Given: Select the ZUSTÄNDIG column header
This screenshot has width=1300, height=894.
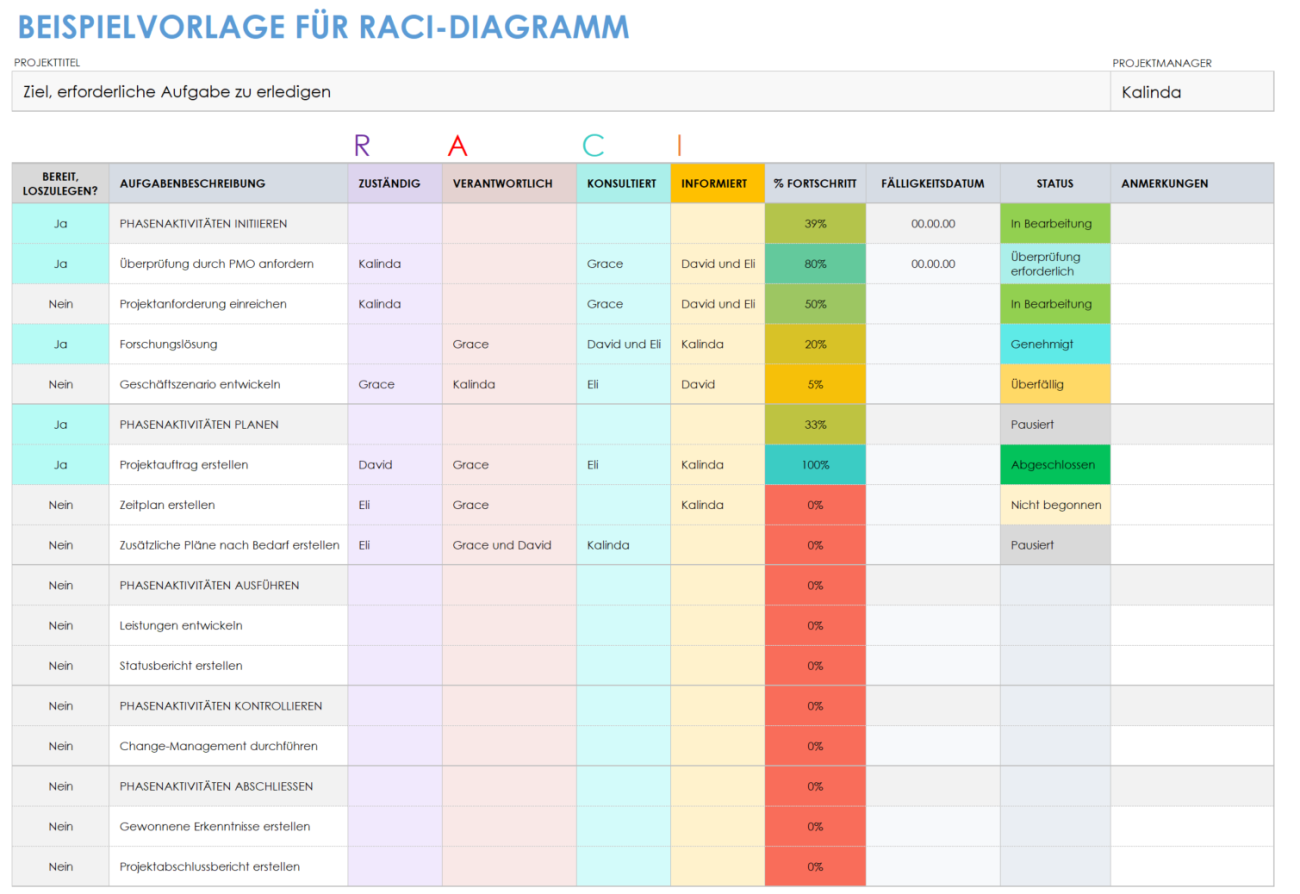Looking at the screenshot, I should tap(393, 183).
